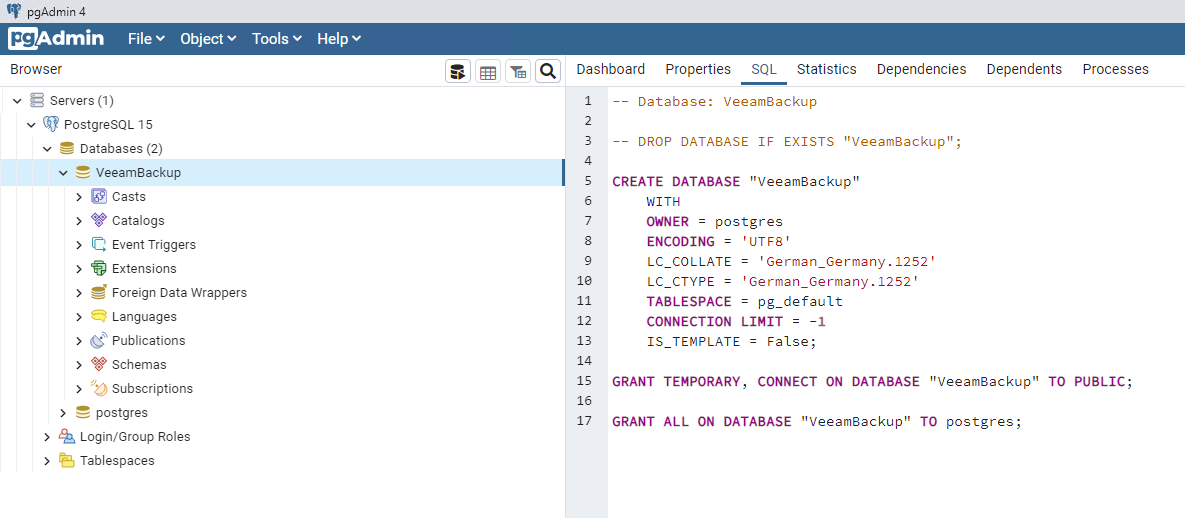Expand the Extensions node
1185x518 pixels.
[x=79, y=268]
